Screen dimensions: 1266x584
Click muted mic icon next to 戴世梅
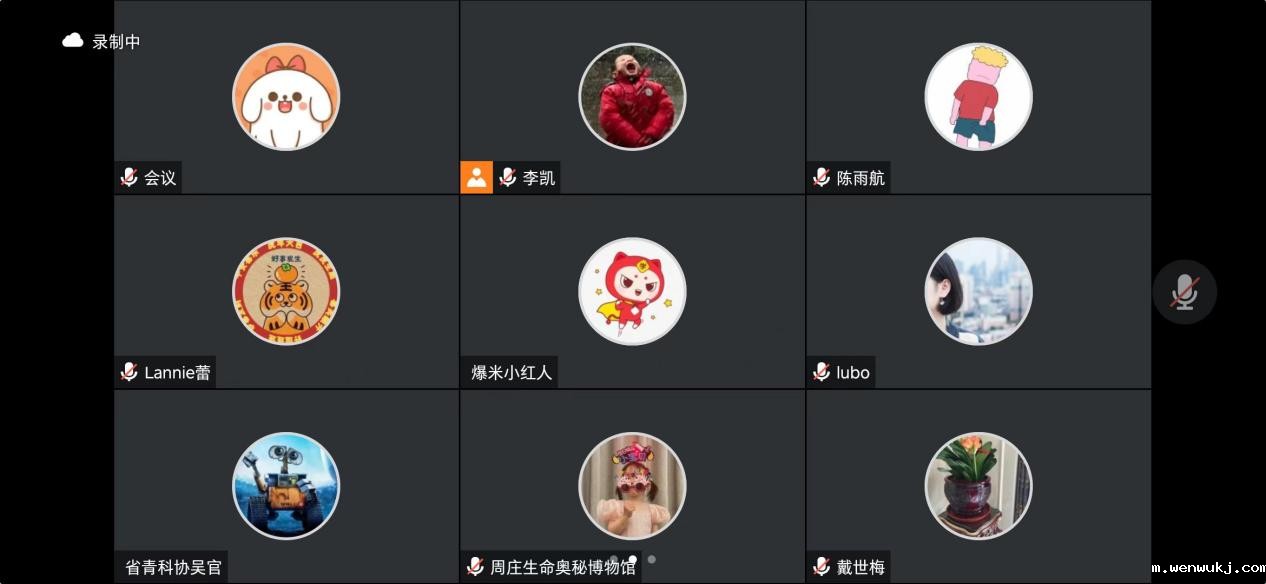pyautogui.click(x=821, y=567)
